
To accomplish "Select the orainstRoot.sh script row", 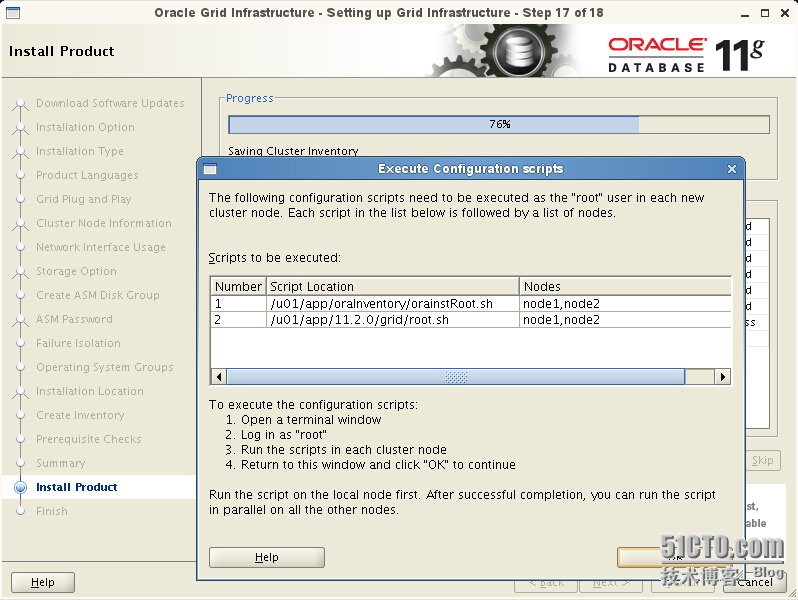I will pyautogui.click(x=471, y=304).
